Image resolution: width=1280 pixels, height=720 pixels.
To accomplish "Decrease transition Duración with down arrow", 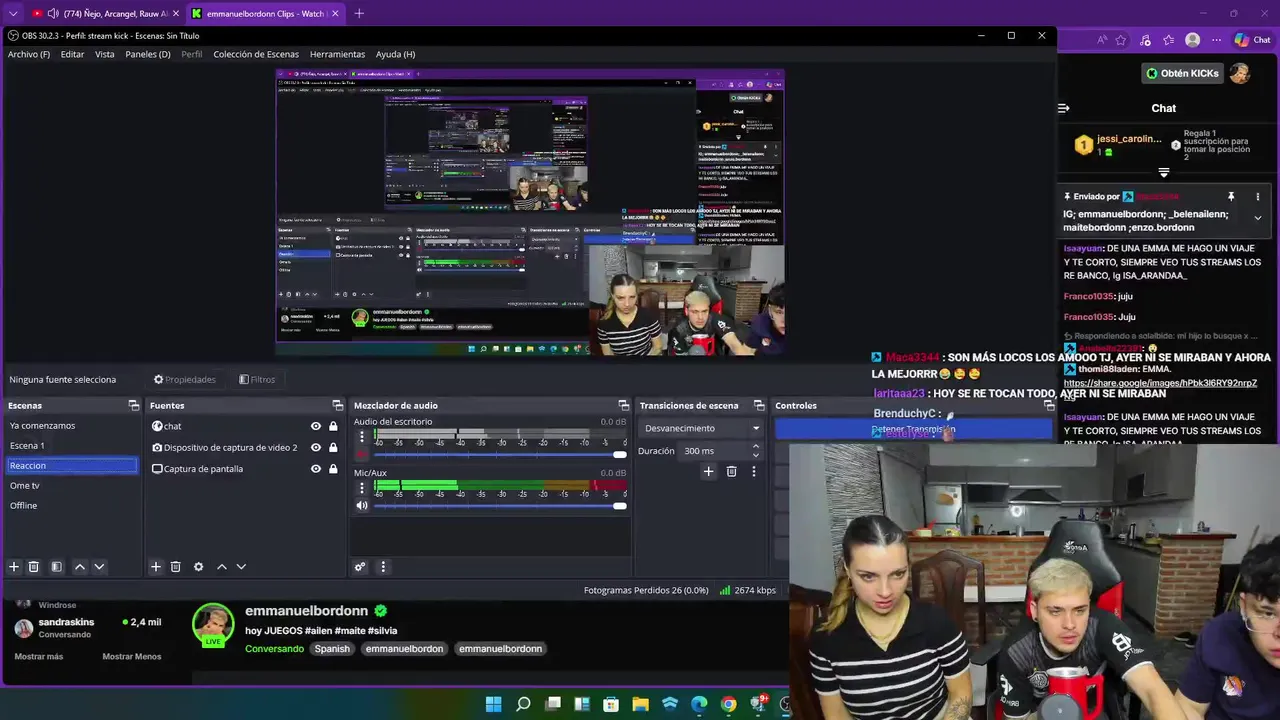I will coord(755,455).
